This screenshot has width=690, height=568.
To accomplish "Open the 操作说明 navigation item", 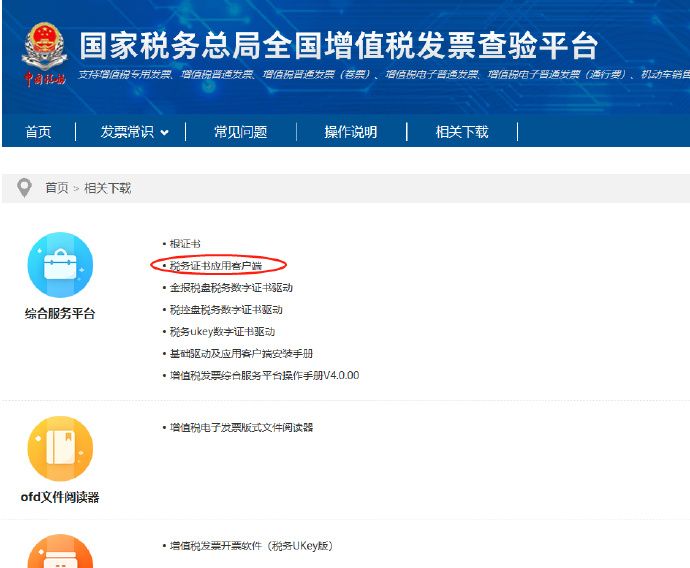I will pos(351,132).
